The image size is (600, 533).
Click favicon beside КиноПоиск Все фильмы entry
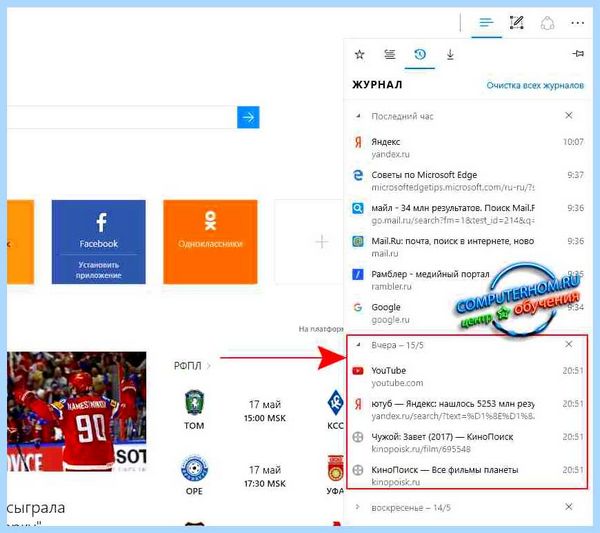[x=358, y=470]
